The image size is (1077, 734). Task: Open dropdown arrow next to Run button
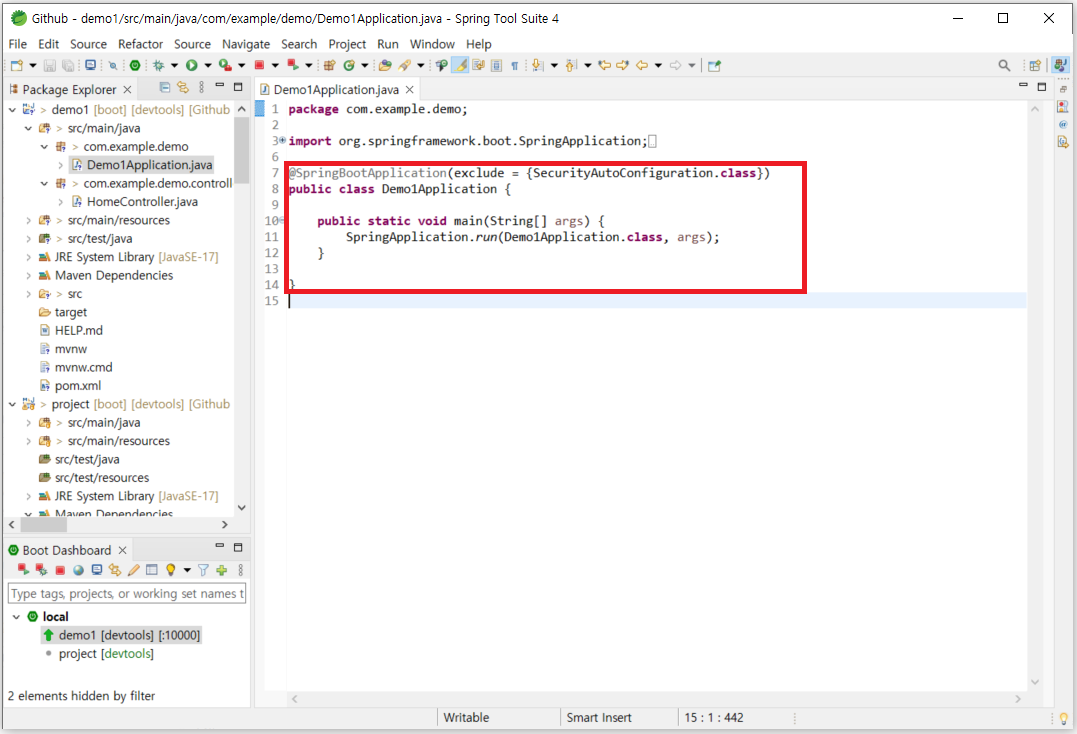click(x=207, y=65)
